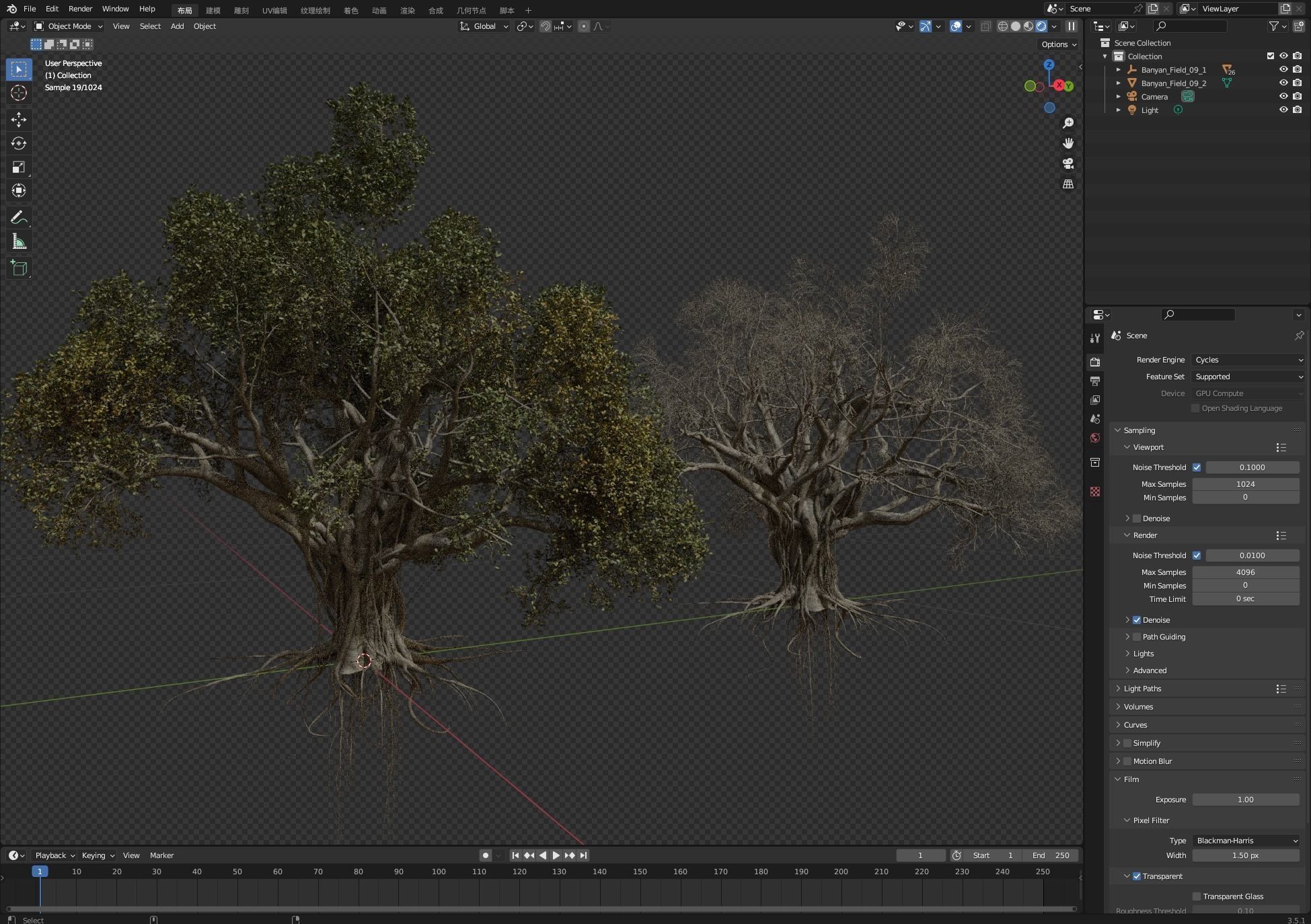1311x924 pixels.
Task: Enable Motion Blur checkbox
Action: tap(1127, 761)
